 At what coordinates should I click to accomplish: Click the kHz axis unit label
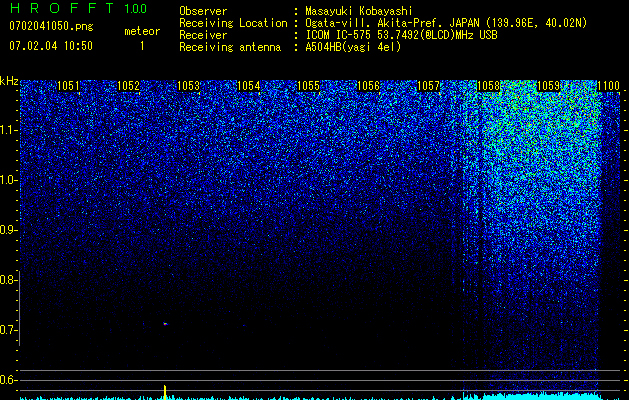pos(9,81)
